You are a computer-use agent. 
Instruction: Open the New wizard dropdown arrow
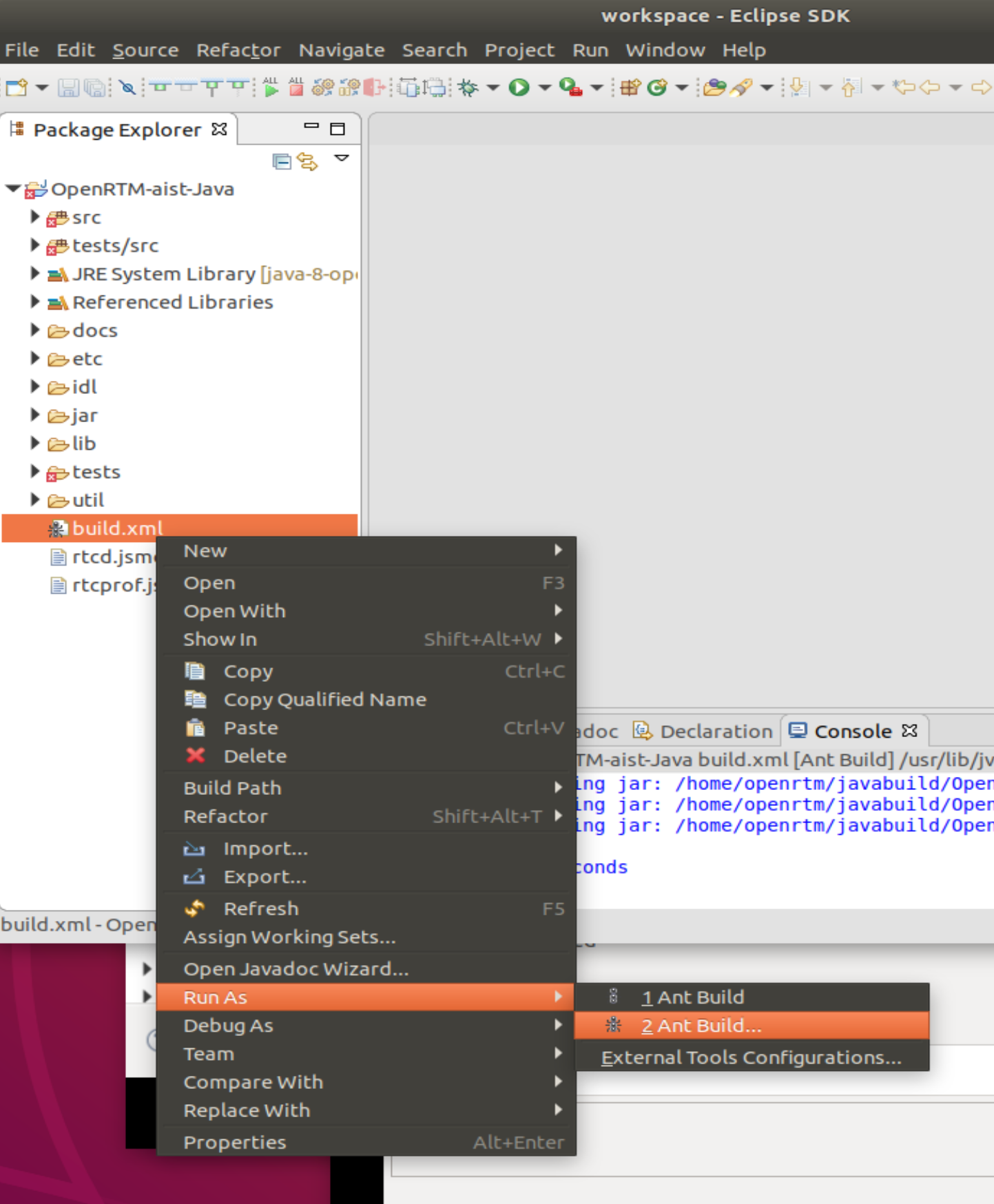[x=42, y=87]
